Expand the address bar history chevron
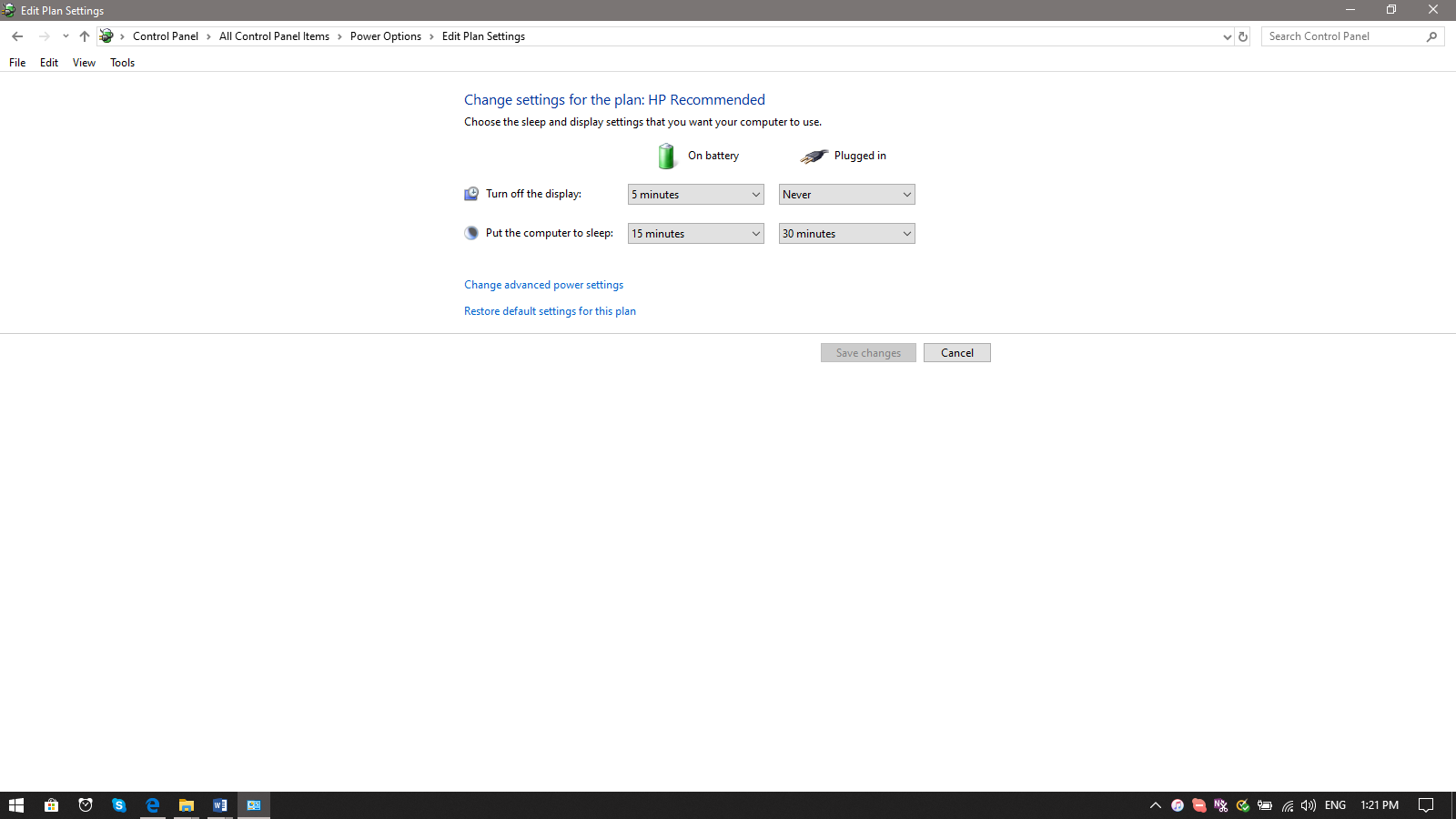Image resolution: width=1456 pixels, height=819 pixels. click(x=1227, y=36)
